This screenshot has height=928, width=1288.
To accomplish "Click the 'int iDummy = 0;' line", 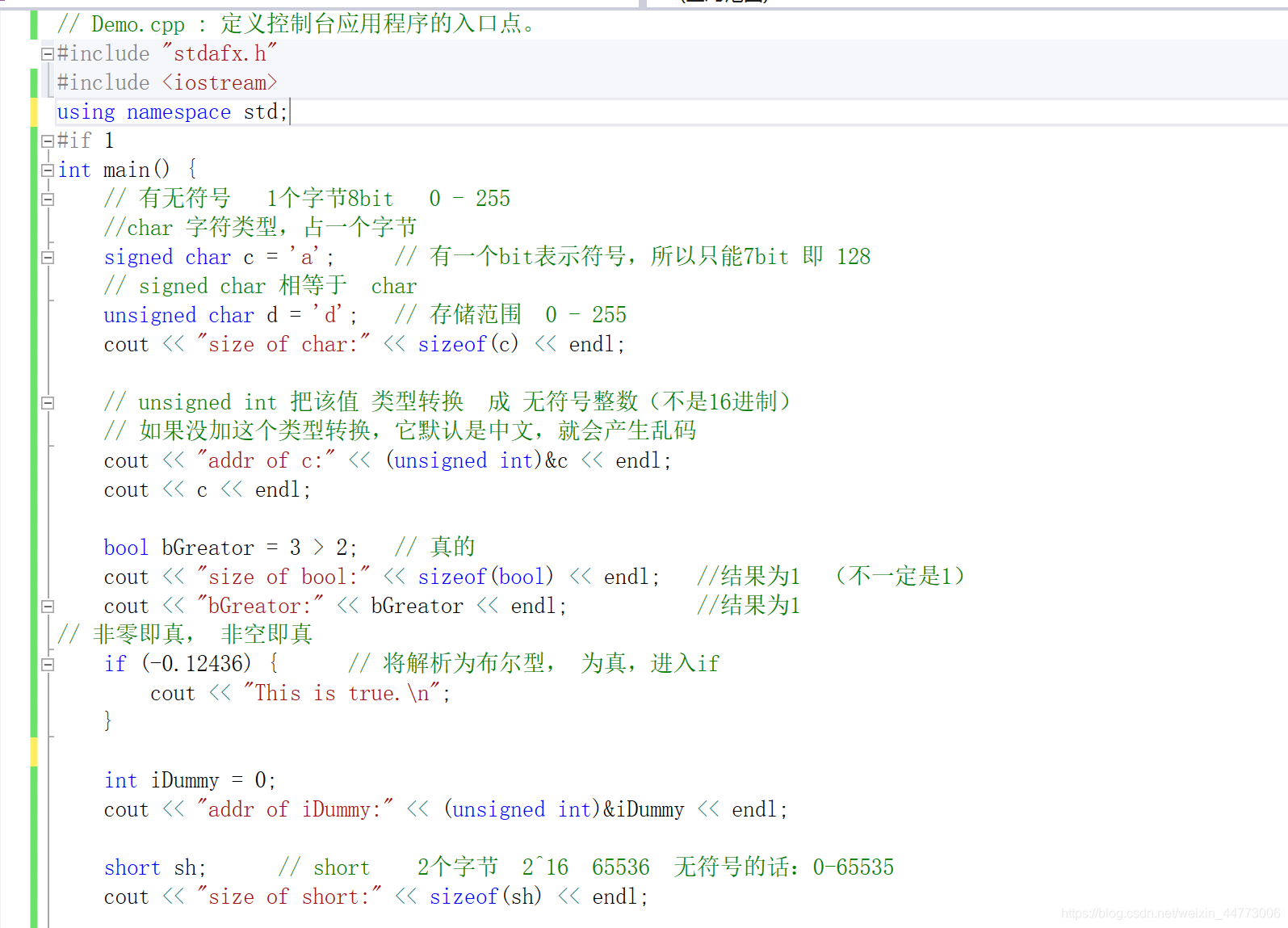I will 190,780.
